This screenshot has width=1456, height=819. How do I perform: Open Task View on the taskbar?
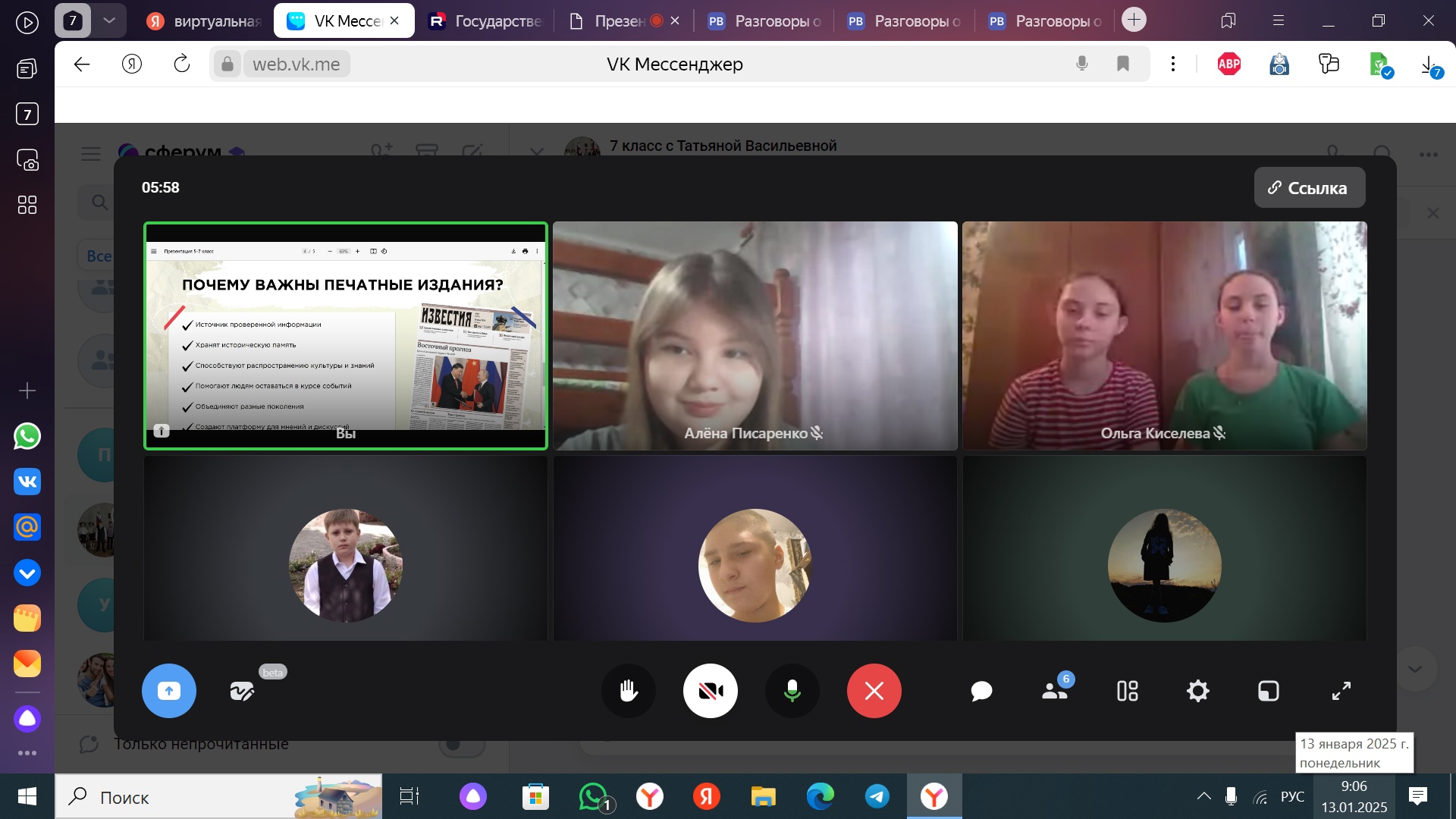tap(409, 797)
